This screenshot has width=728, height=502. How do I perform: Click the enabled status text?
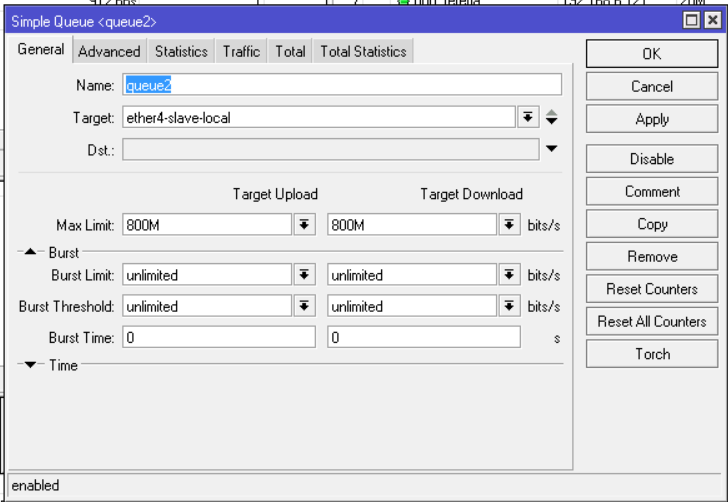[35, 486]
